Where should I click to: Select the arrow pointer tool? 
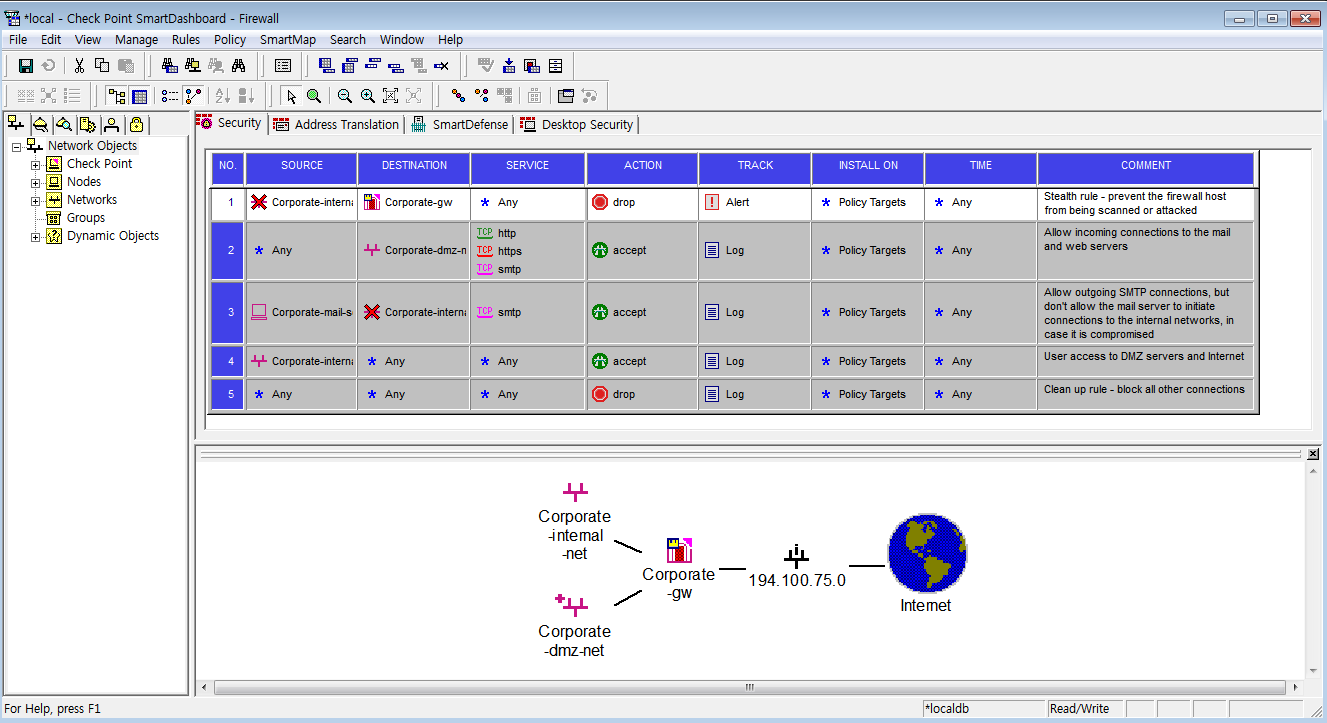290,96
